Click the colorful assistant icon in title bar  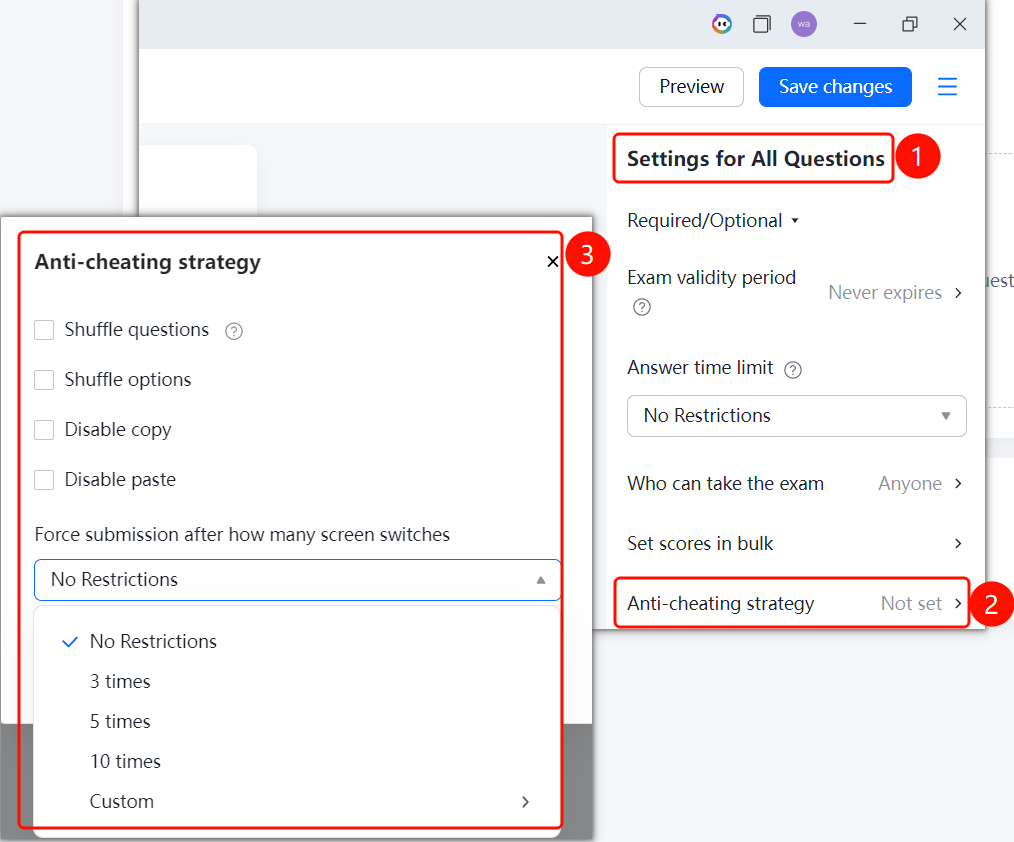722,25
